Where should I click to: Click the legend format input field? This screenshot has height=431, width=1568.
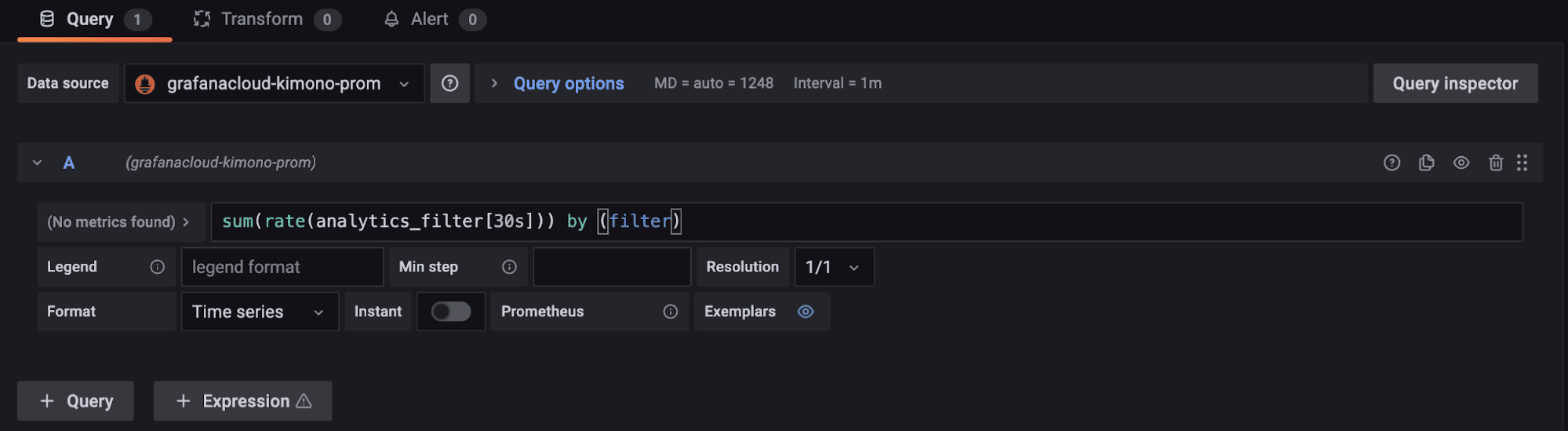[282, 267]
